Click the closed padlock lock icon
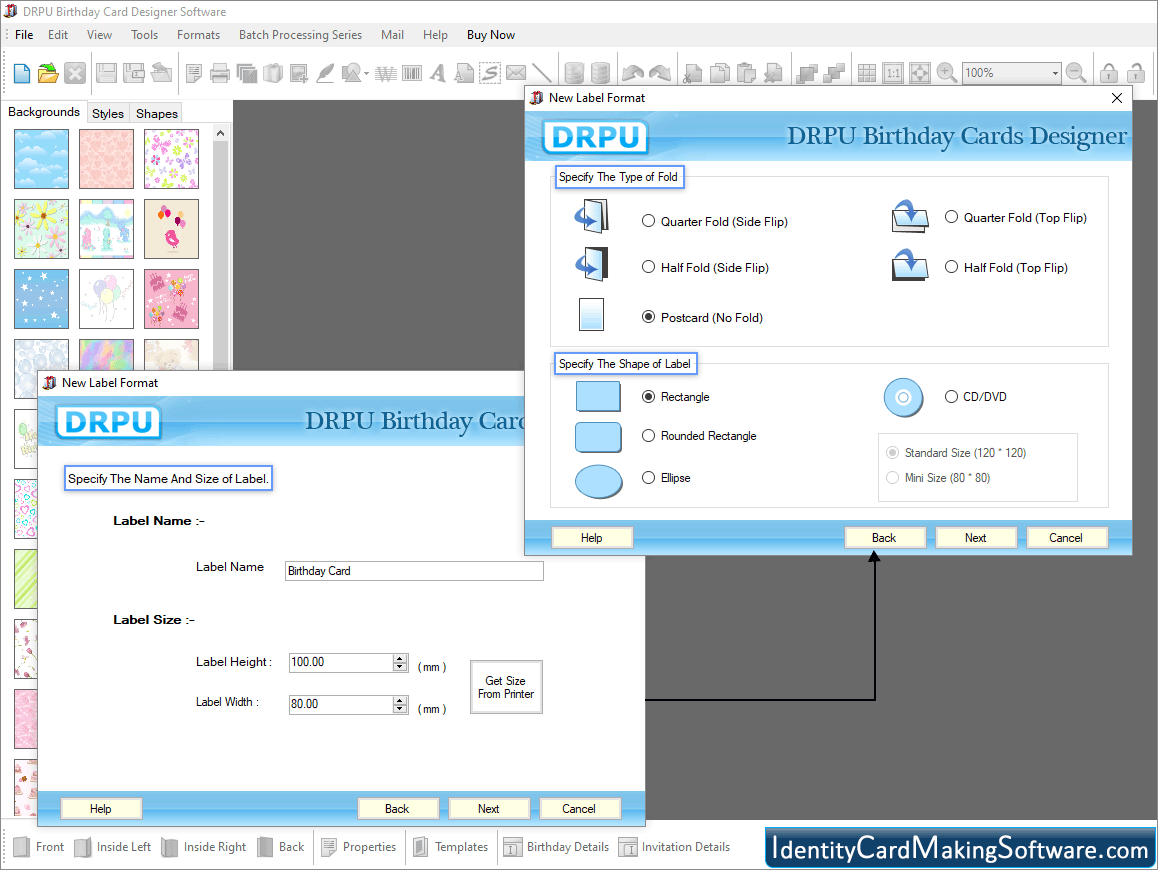Screen dimensions: 1158x870 [1109, 73]
